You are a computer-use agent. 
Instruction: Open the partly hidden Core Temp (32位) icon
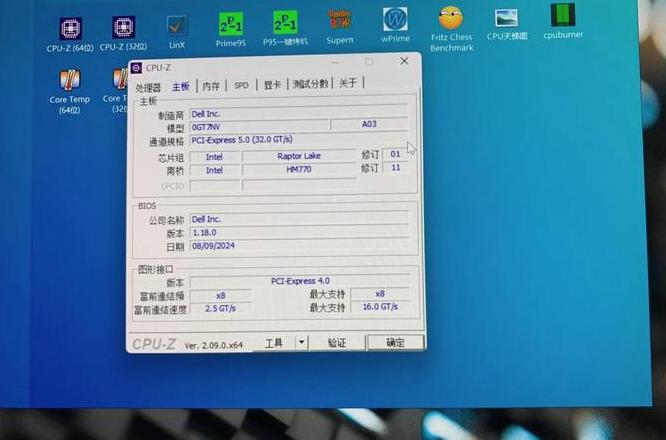point(116,90)
